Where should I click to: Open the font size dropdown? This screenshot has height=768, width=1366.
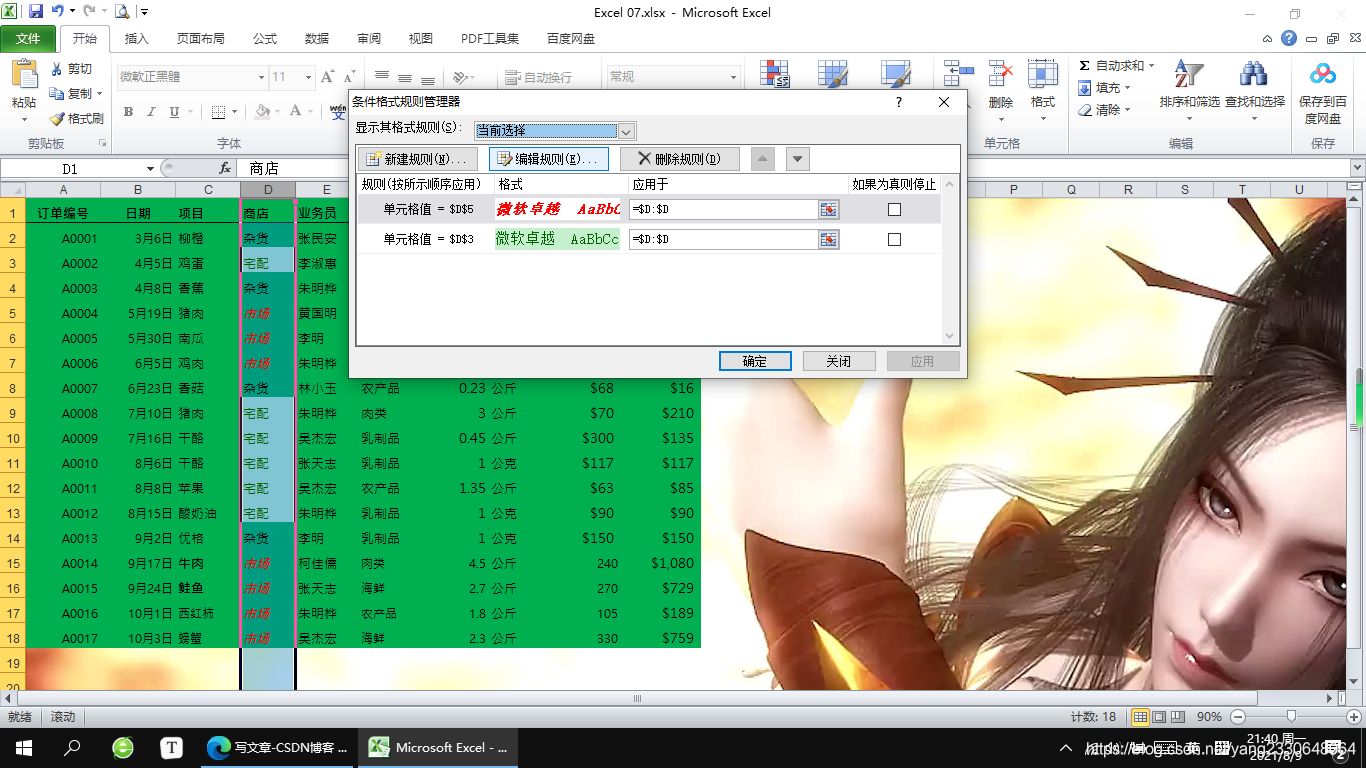(309, 77)
